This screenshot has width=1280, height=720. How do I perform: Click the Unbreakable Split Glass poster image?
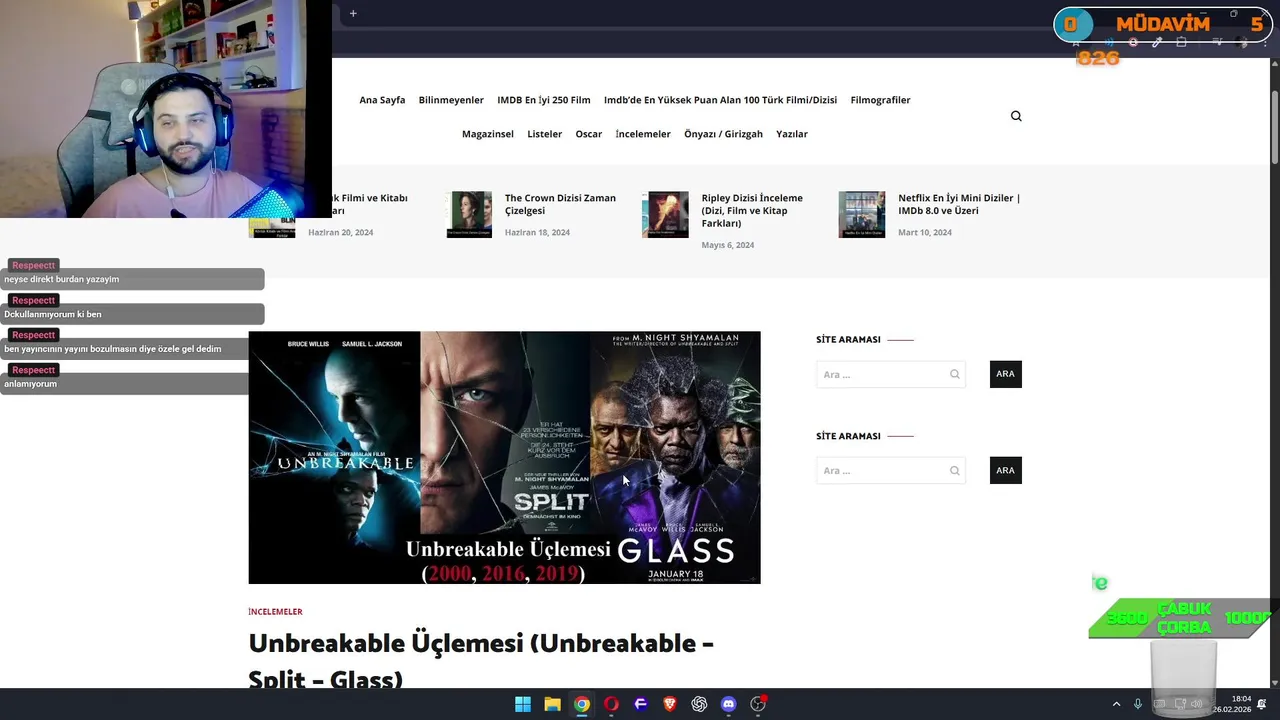tap(504, 457)
